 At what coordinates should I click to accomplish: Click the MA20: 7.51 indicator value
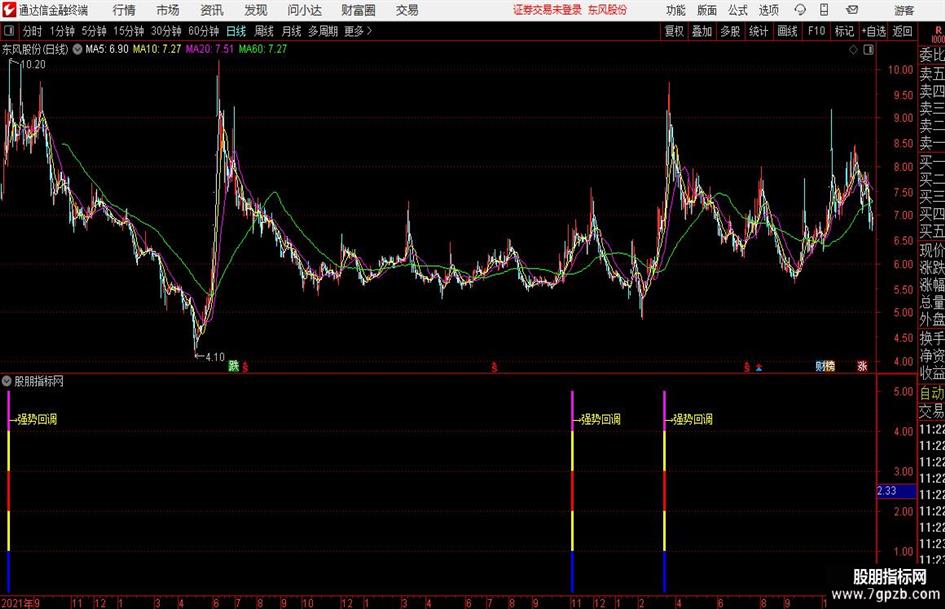pos(210,49)
